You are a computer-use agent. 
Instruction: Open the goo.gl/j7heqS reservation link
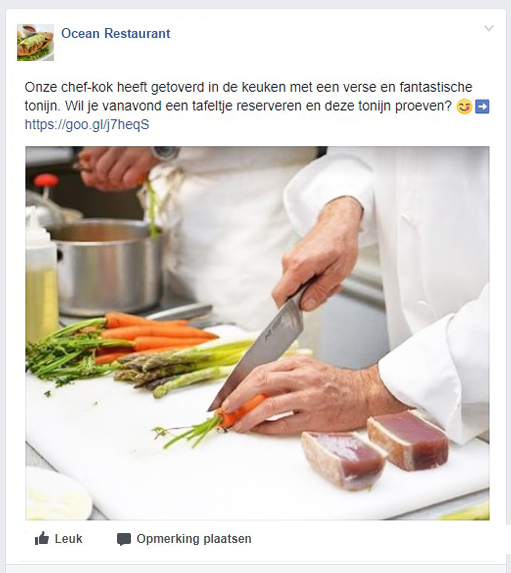pos(87,125)
